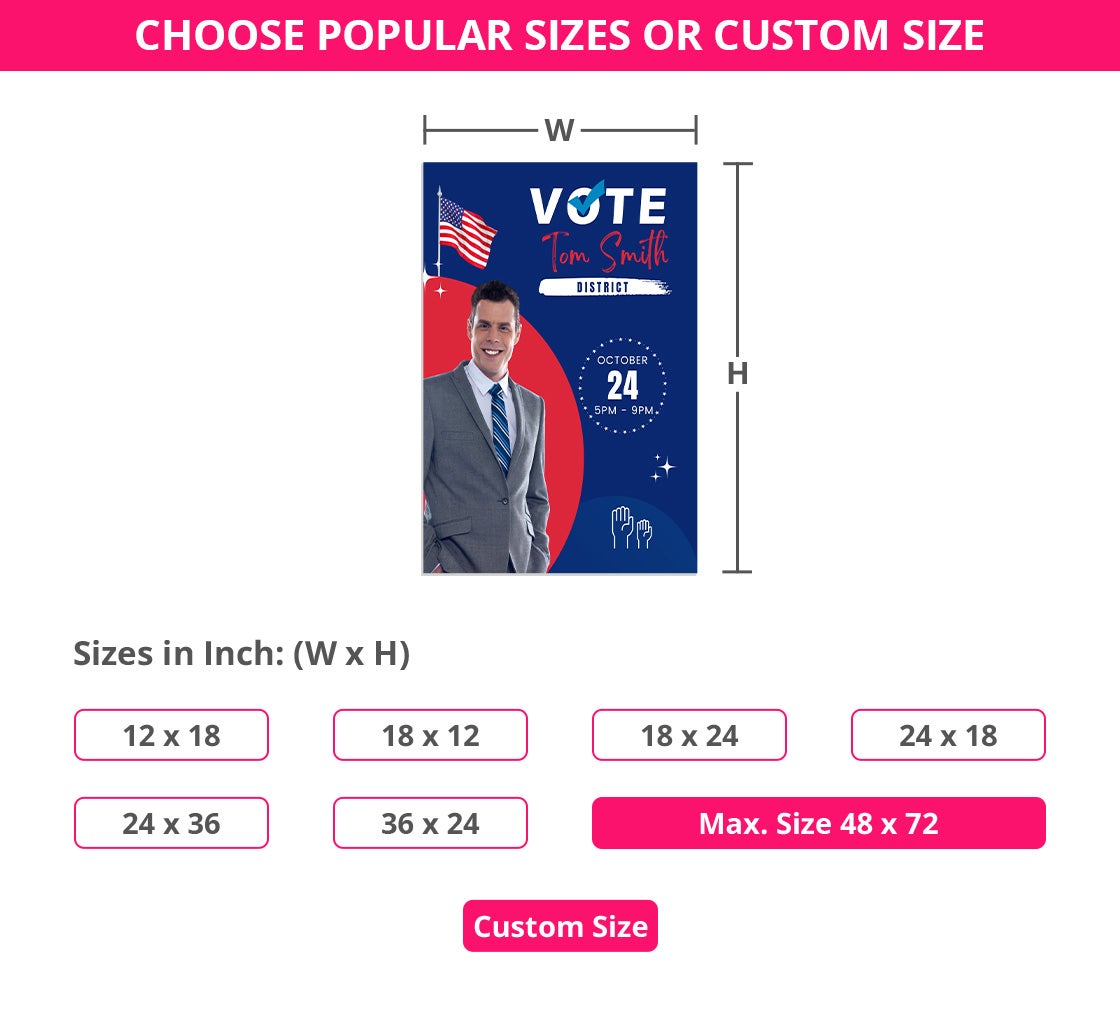Click the blue checkmark in VOTE logo
Screen dimensions: 1120x1020
pos(587,198)
